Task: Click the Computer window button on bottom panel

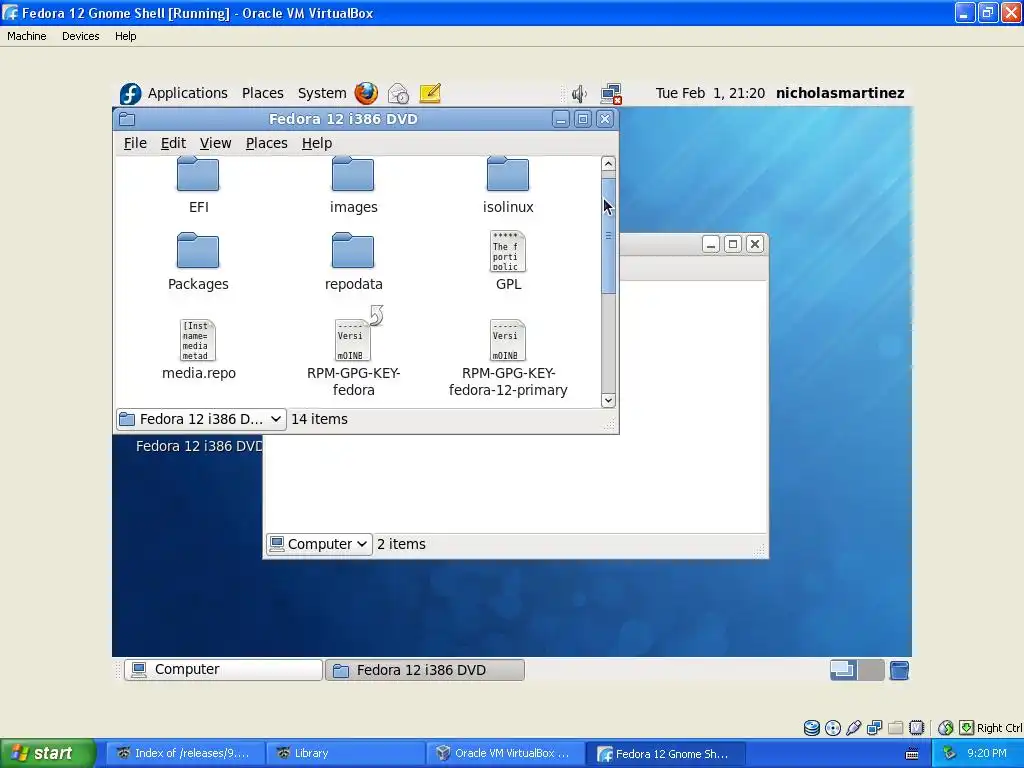Action: [x=223, y=670]
